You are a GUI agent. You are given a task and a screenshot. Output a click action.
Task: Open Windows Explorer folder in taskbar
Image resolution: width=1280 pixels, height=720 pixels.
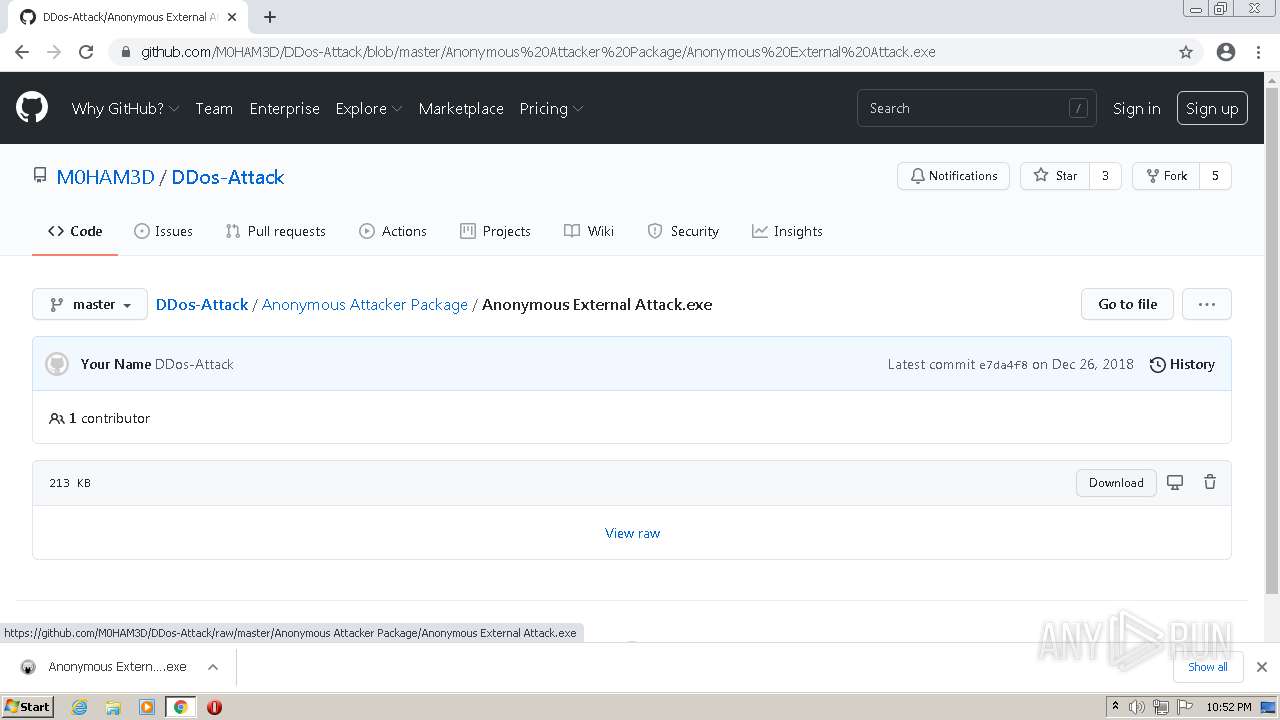click(x=113, y=707)
